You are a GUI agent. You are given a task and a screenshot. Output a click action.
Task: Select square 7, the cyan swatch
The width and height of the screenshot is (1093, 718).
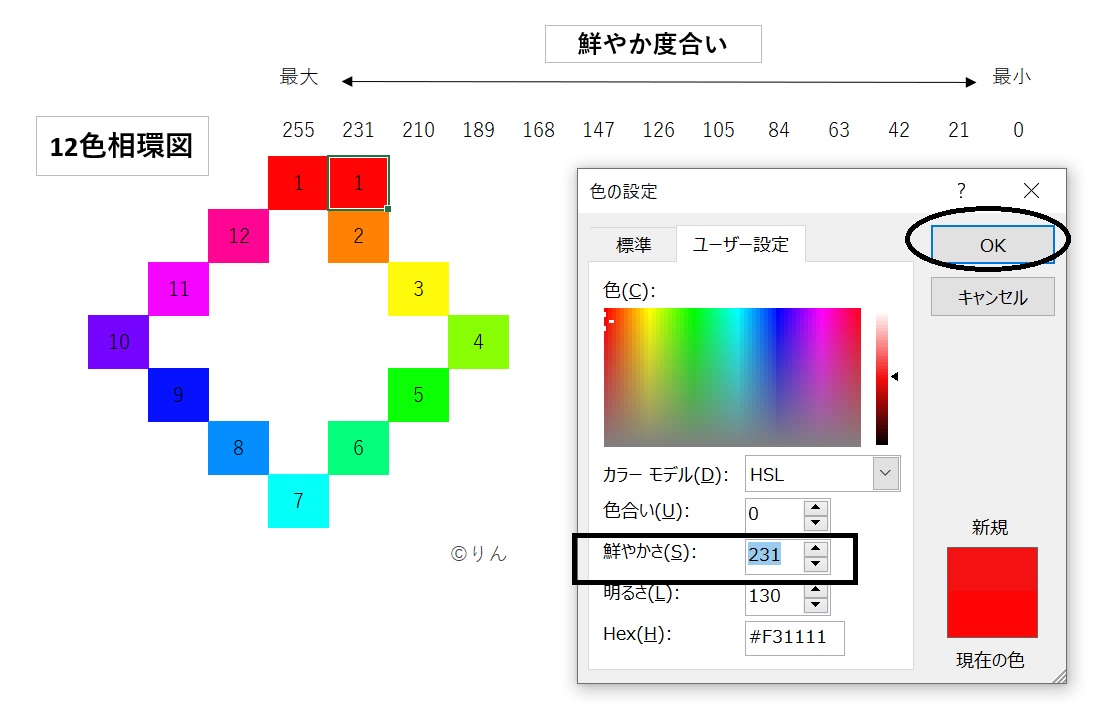pyautogui.click(x=298, y=502)
